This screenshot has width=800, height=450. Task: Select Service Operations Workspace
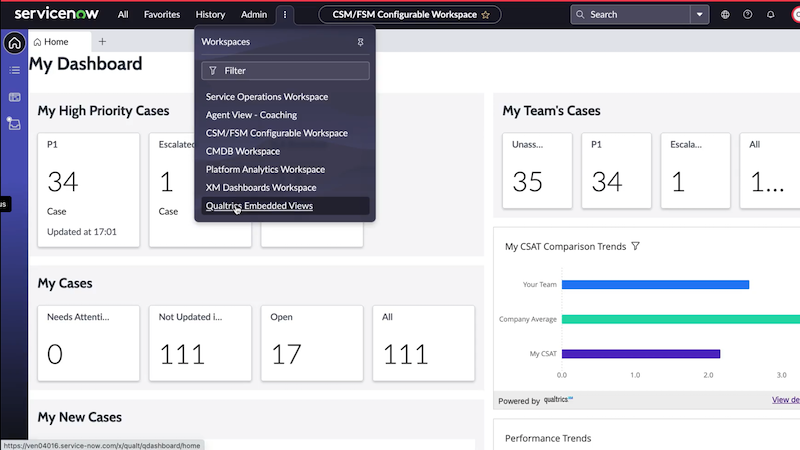pos(267,96)
